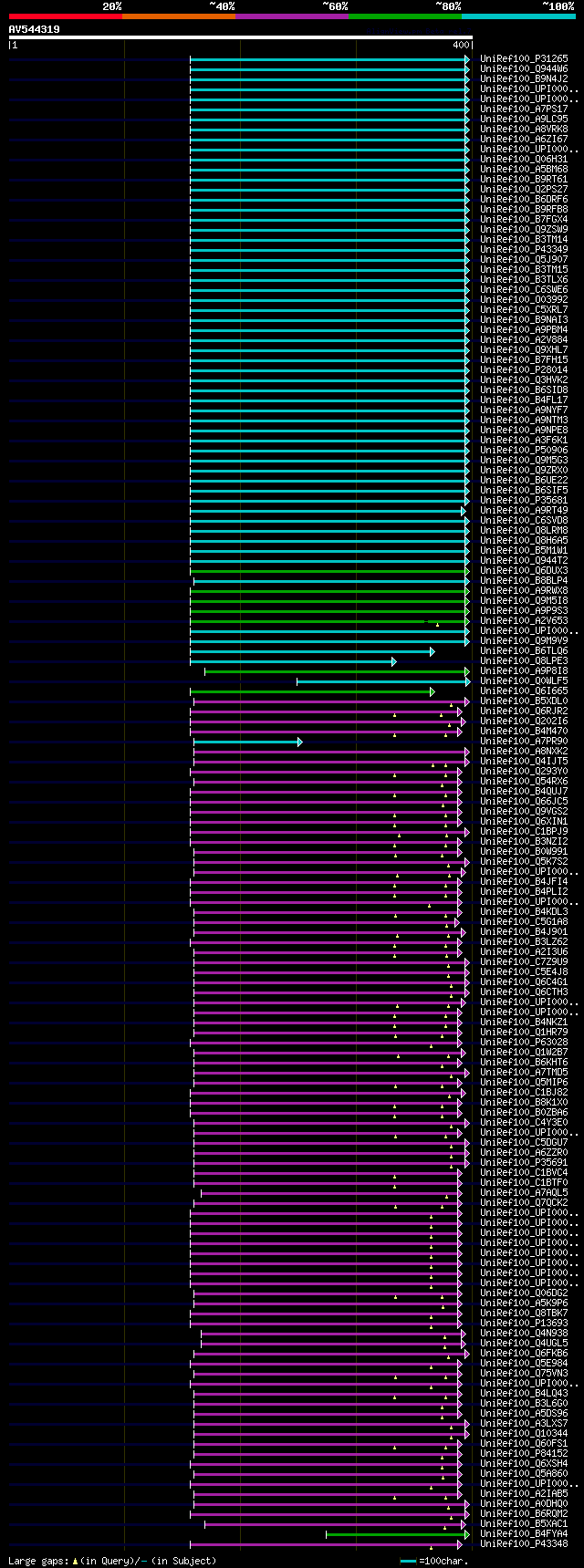This screenshot has height=1568, width=584.
Task: Select the UniRef100_Q06H31 label
Action: [x=524, y=160]
